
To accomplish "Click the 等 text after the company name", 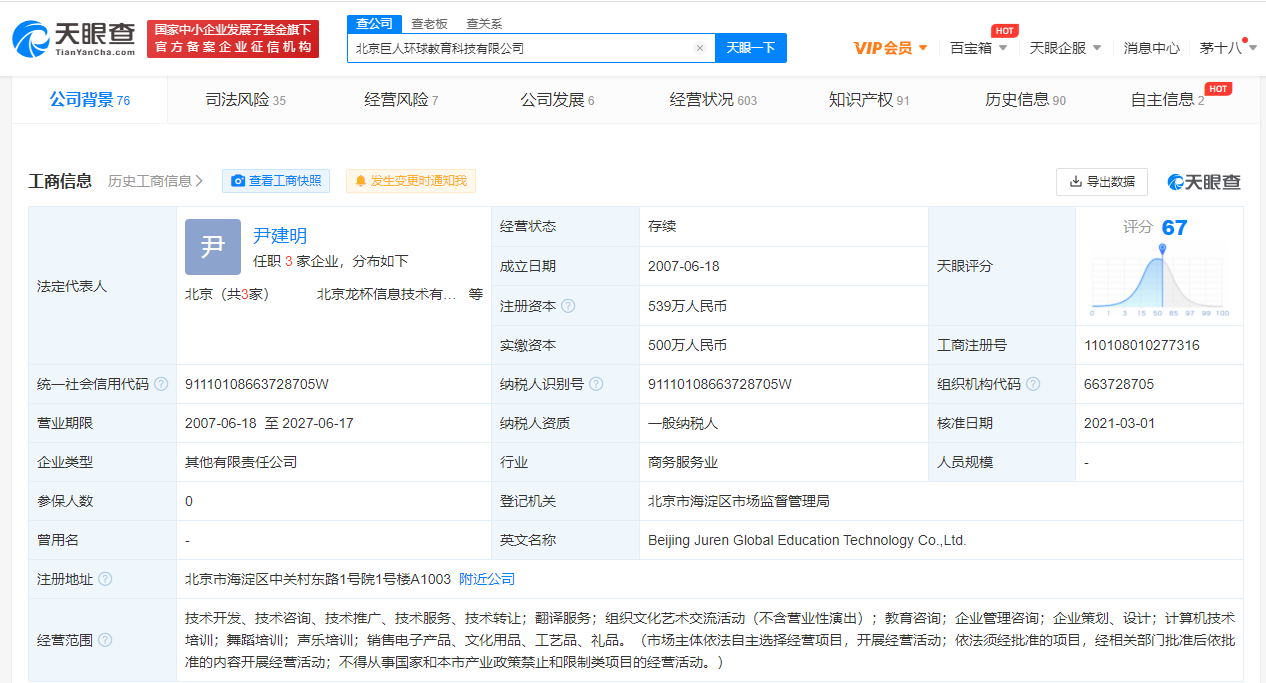I will point(476,294).
